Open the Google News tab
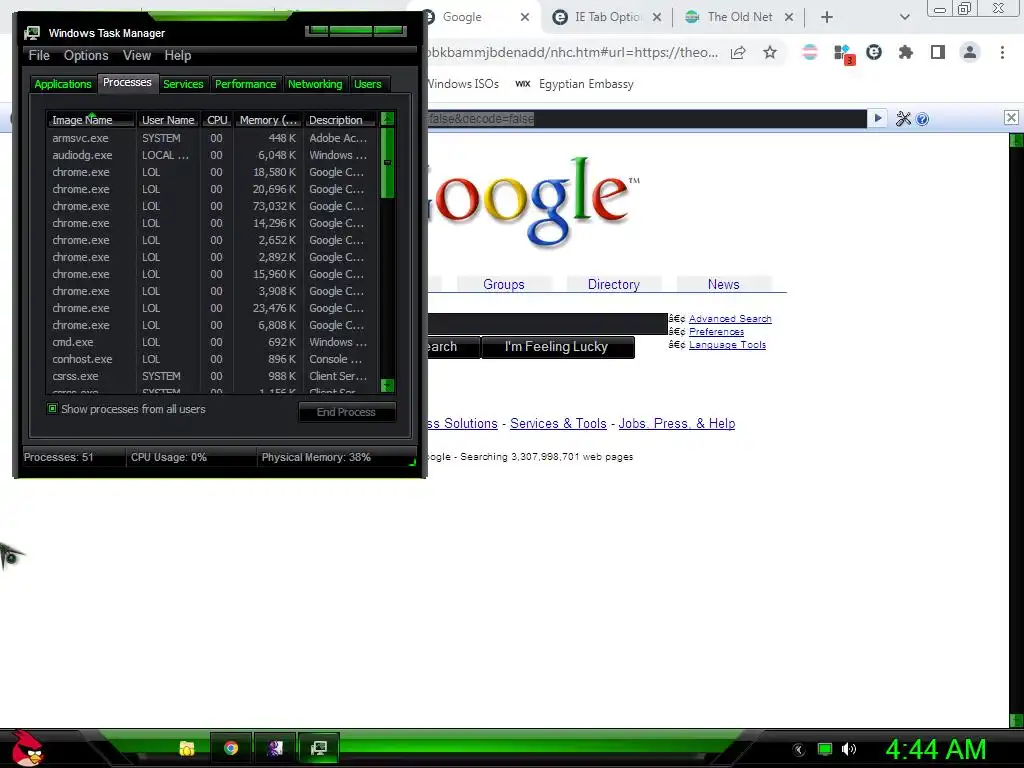 coord(724,284)
